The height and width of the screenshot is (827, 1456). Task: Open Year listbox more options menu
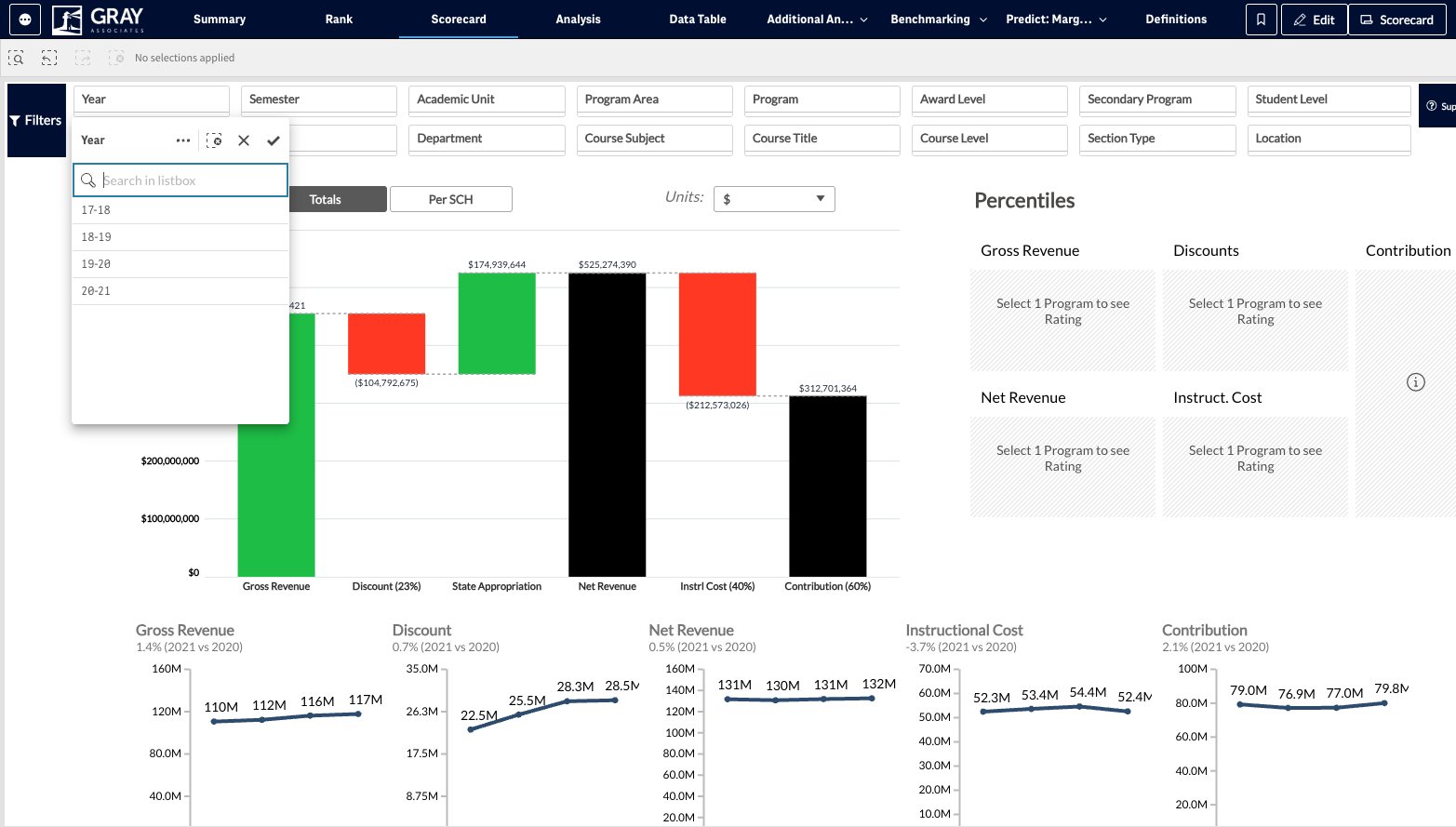[x=183, y=140]
